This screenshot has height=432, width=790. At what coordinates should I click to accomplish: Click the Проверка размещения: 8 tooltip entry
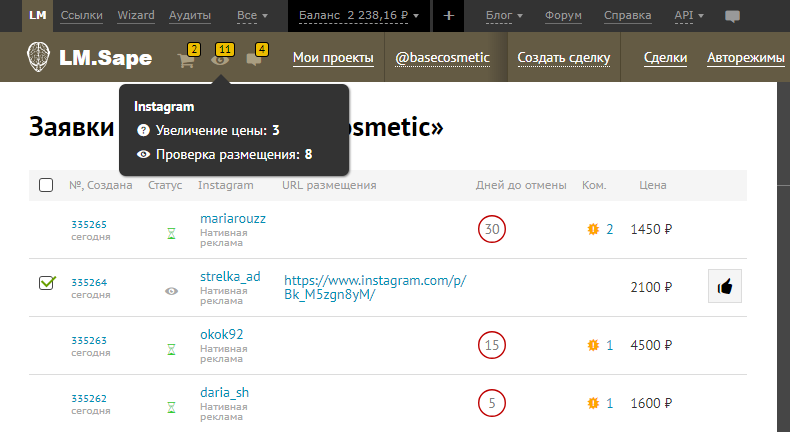coord(225,154)
